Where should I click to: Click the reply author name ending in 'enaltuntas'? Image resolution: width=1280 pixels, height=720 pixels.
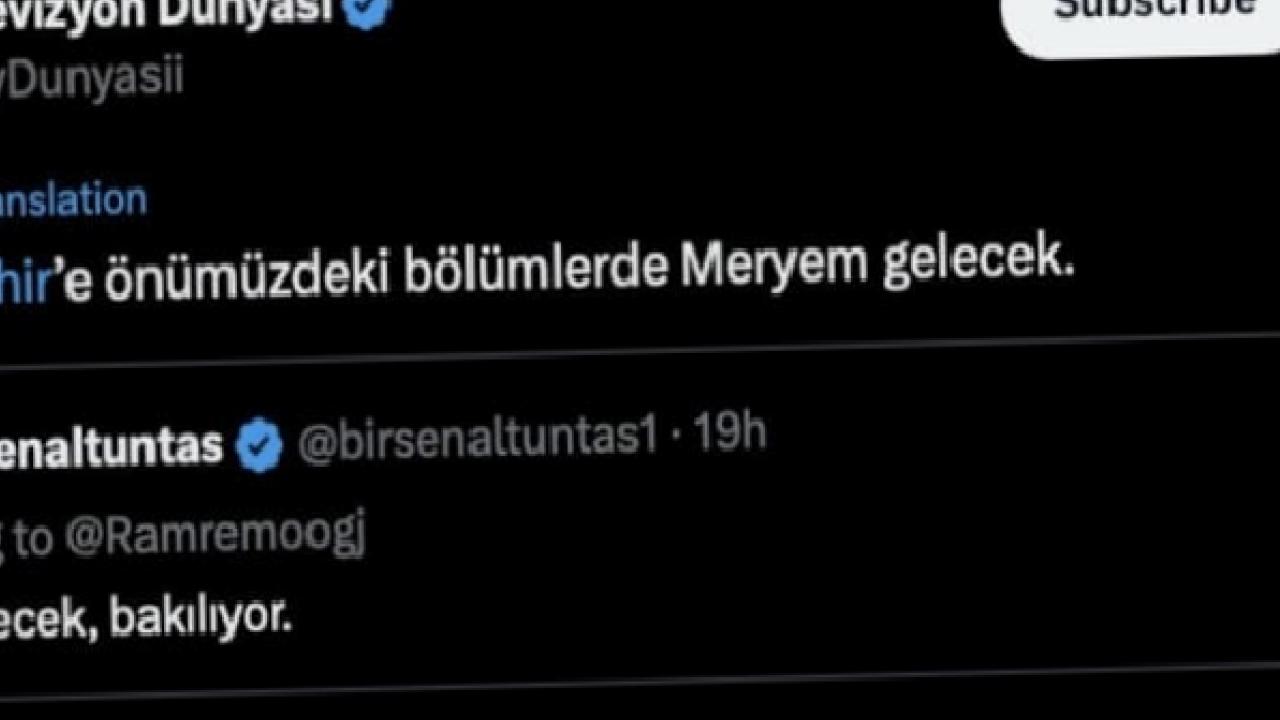pos(111,444)
